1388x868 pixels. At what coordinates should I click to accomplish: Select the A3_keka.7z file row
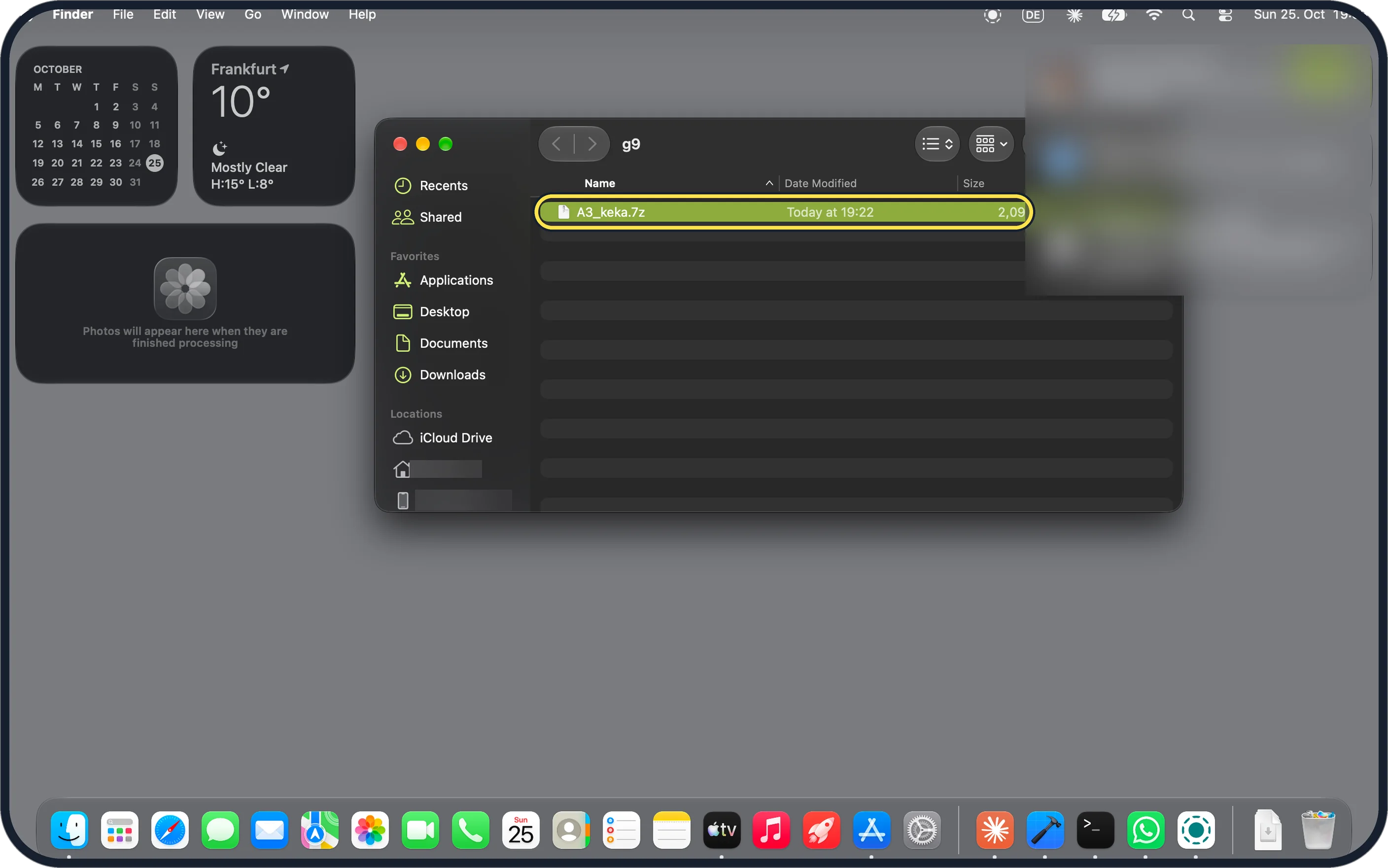tap(783, 212)
